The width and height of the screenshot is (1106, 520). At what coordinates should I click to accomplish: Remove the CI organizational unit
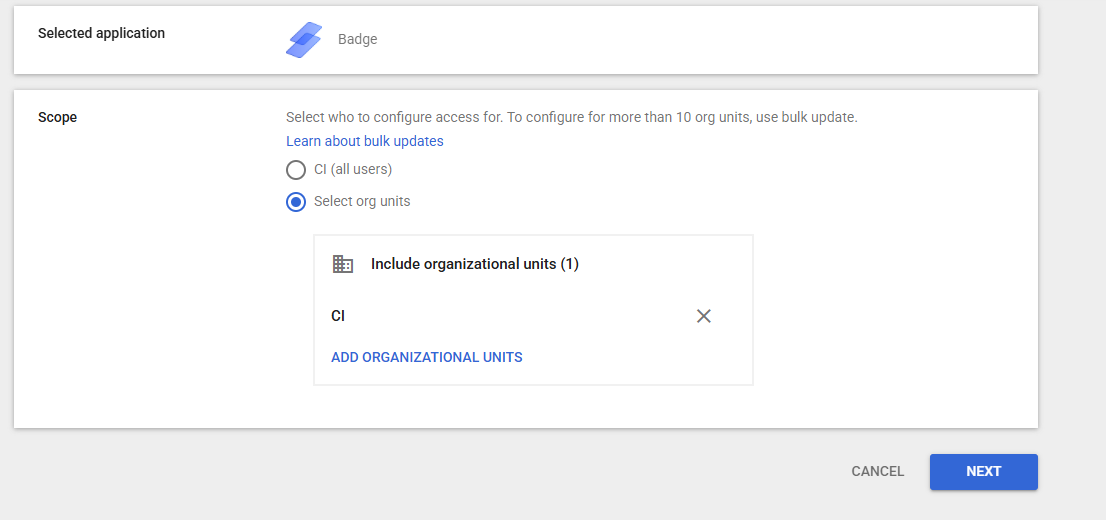pyautogui.click(x=703, y=316)
